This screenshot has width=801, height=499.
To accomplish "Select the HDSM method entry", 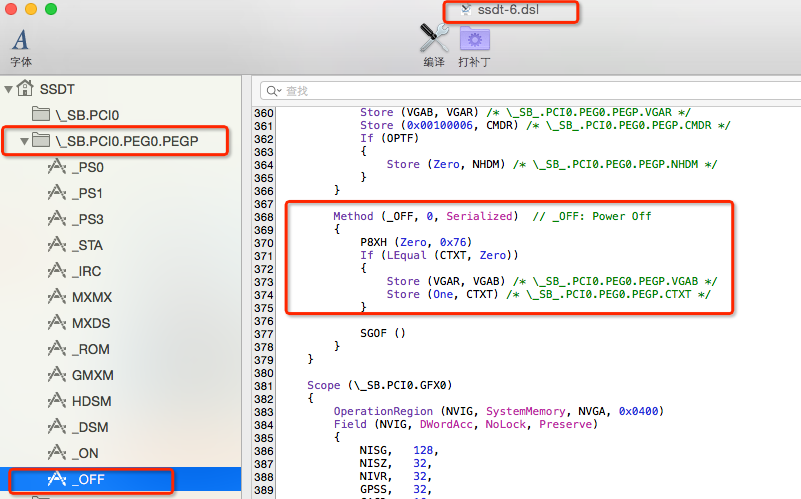I will tap(91, 401).
